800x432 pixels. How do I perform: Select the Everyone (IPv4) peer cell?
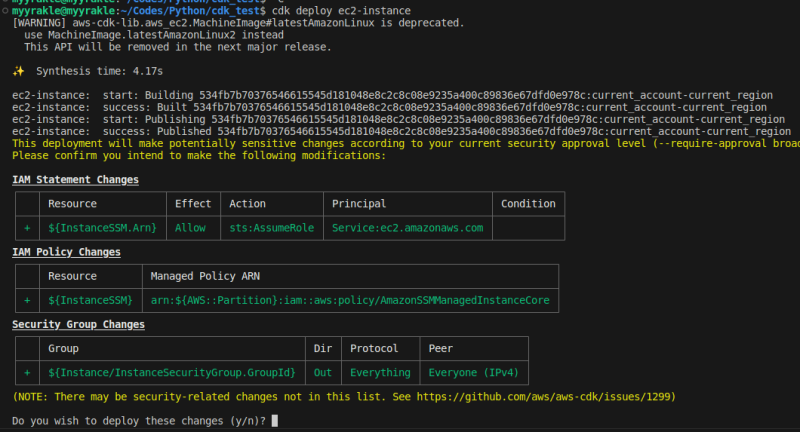[x=473, y=373]
